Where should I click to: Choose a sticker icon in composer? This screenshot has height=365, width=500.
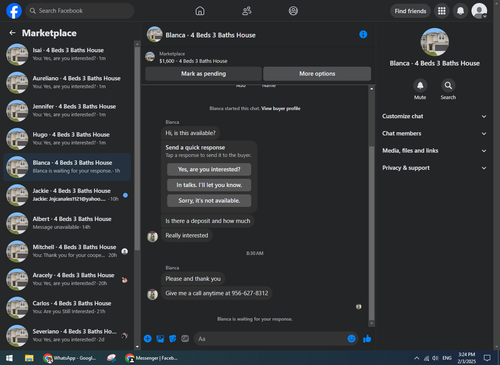173,339
